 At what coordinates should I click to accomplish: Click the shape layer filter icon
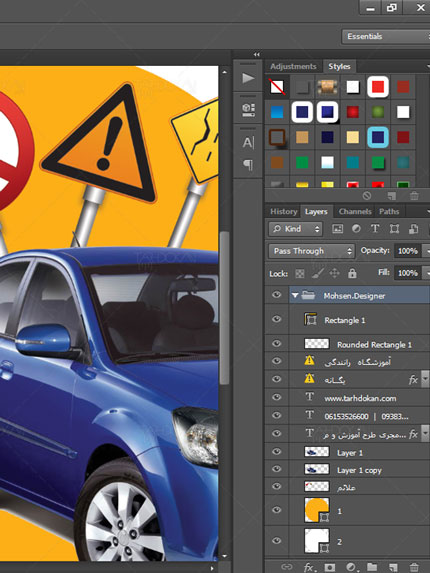(x=394, y=229)
